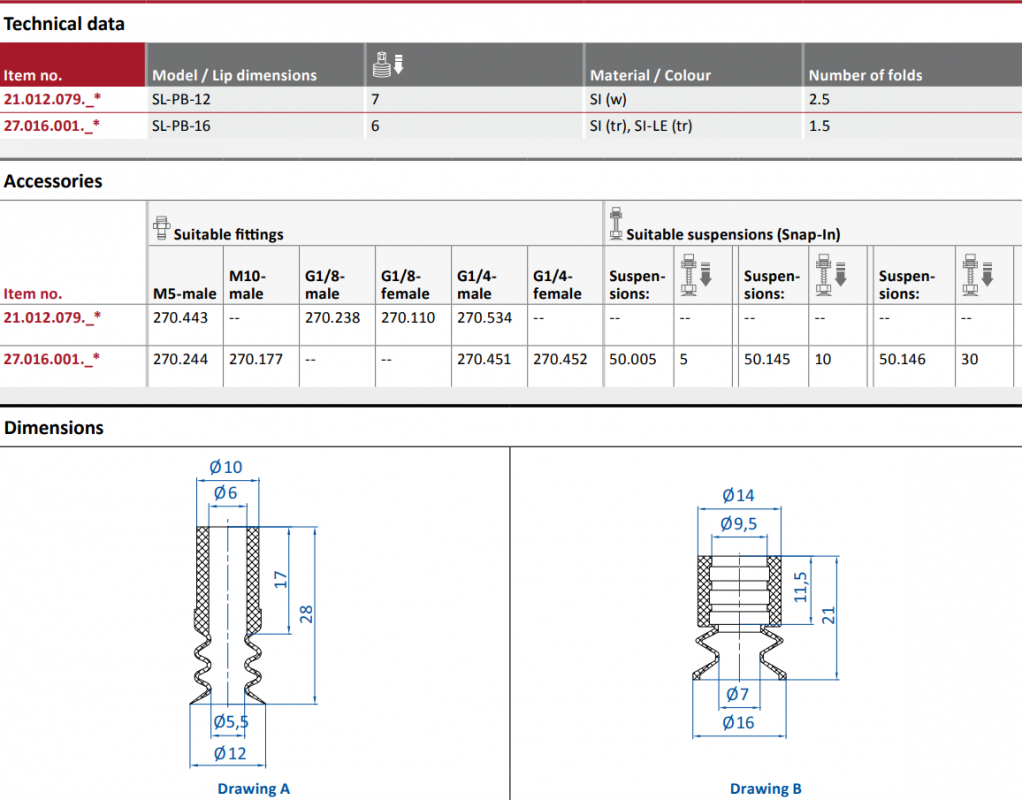Click fitting number 270.443
Image resolution: width=1022 pixels, height=800 pixels.
(x=181, y=318)
